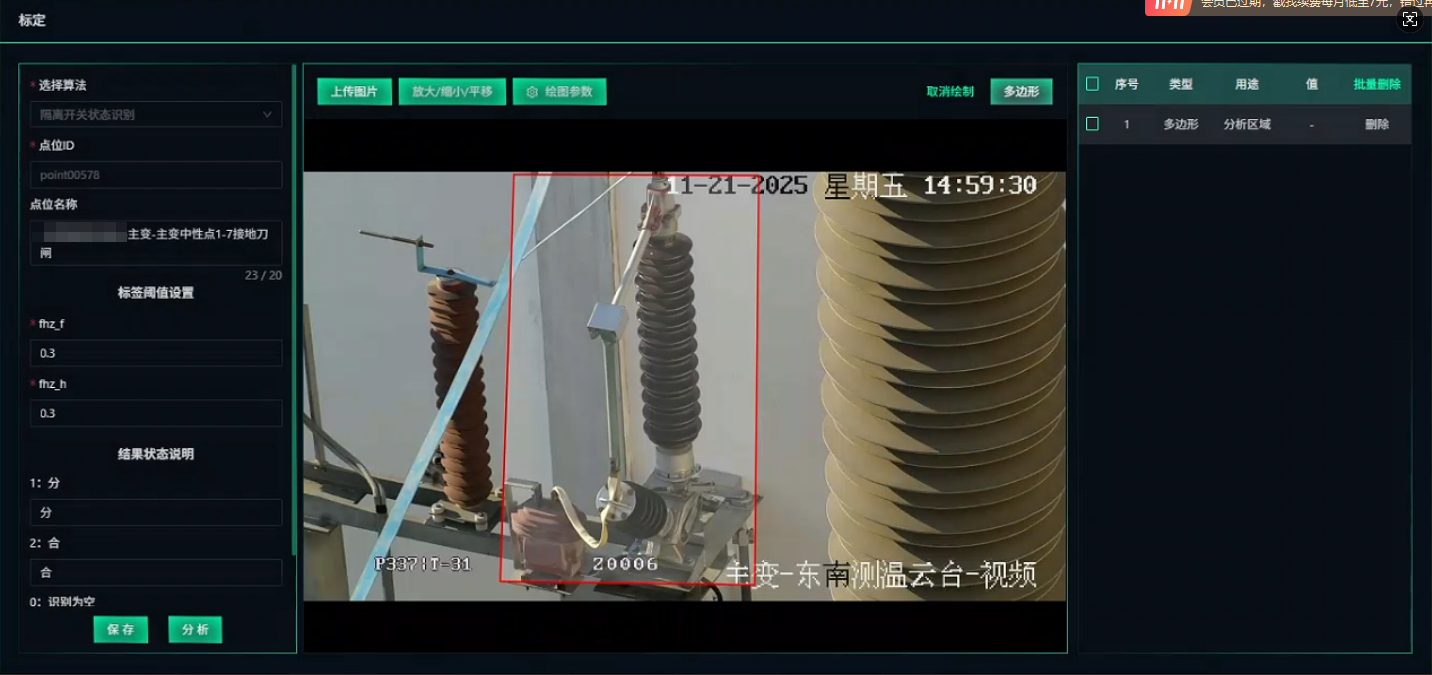Delete row 1 via 删除
Screen dimensions: 1432x675
pos(1377,125)
